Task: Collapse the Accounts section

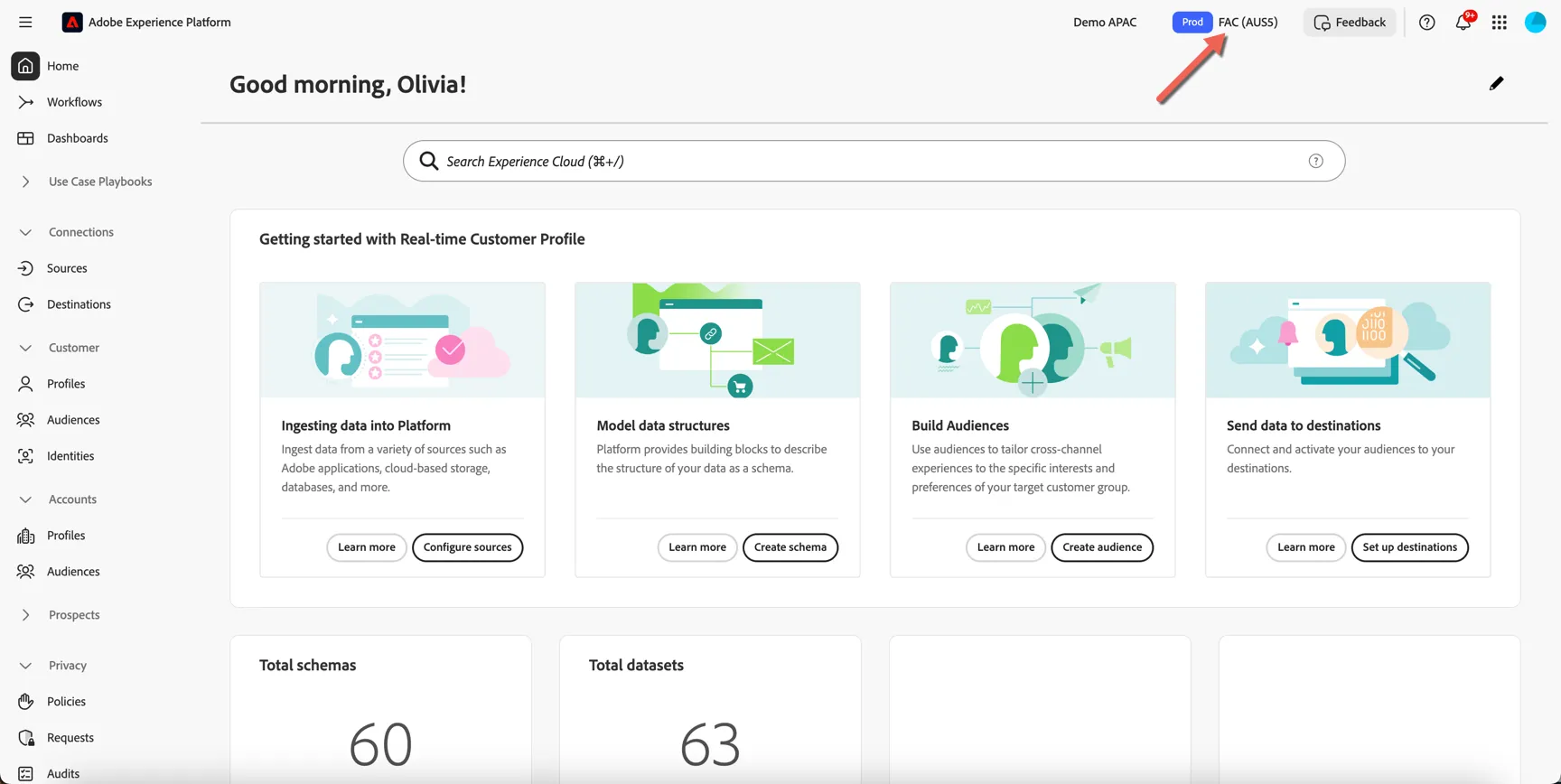Action: click(x=25, y=499)
